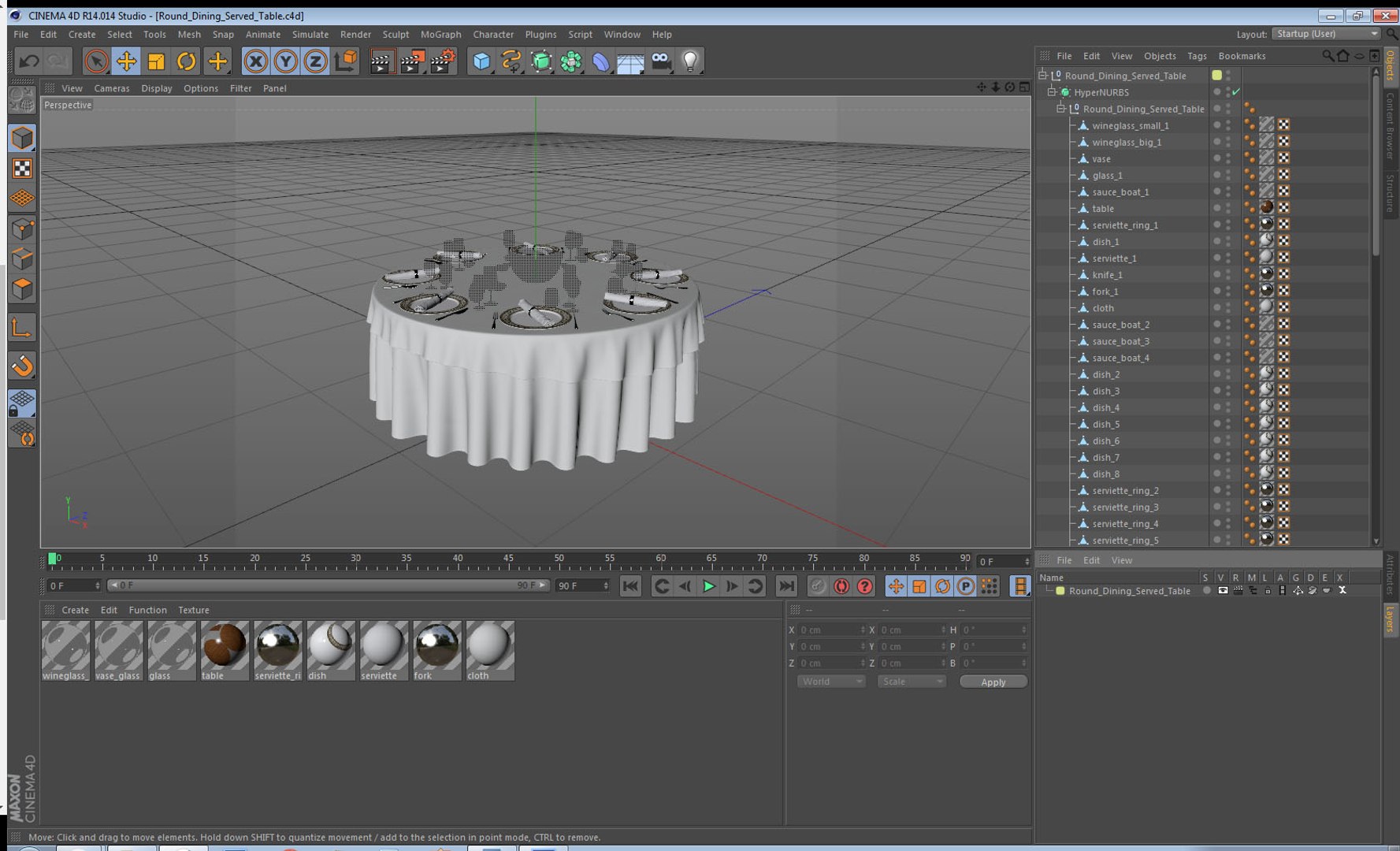Image resolution: width=1400 pixels, height=851 pixels.
Task: Select the table wood material swatch
Action: coord(225,651)
